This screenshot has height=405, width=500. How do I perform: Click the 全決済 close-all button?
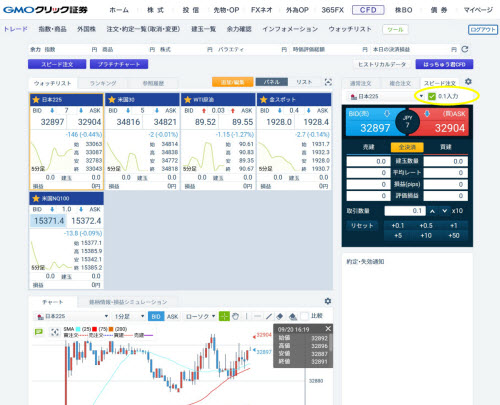(407, 147)
